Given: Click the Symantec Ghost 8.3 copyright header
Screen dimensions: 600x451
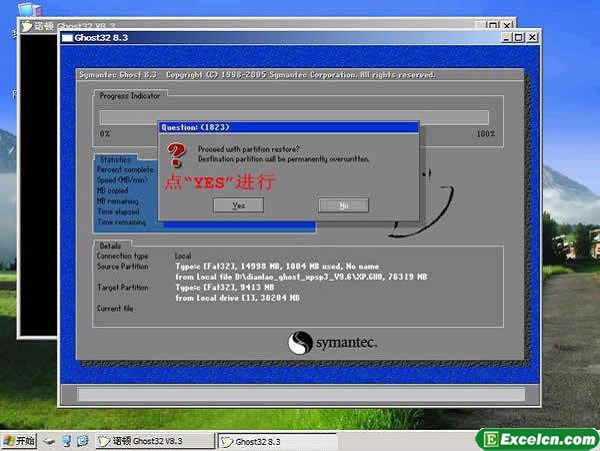Looking at the screenshot, I should tap(257, 75).
